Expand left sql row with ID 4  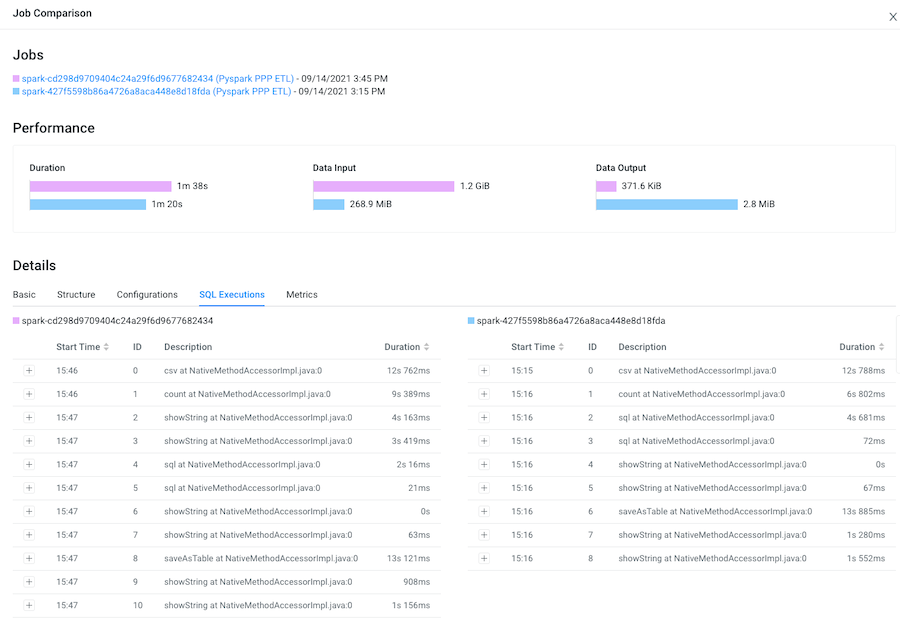(x=29, y=464)
